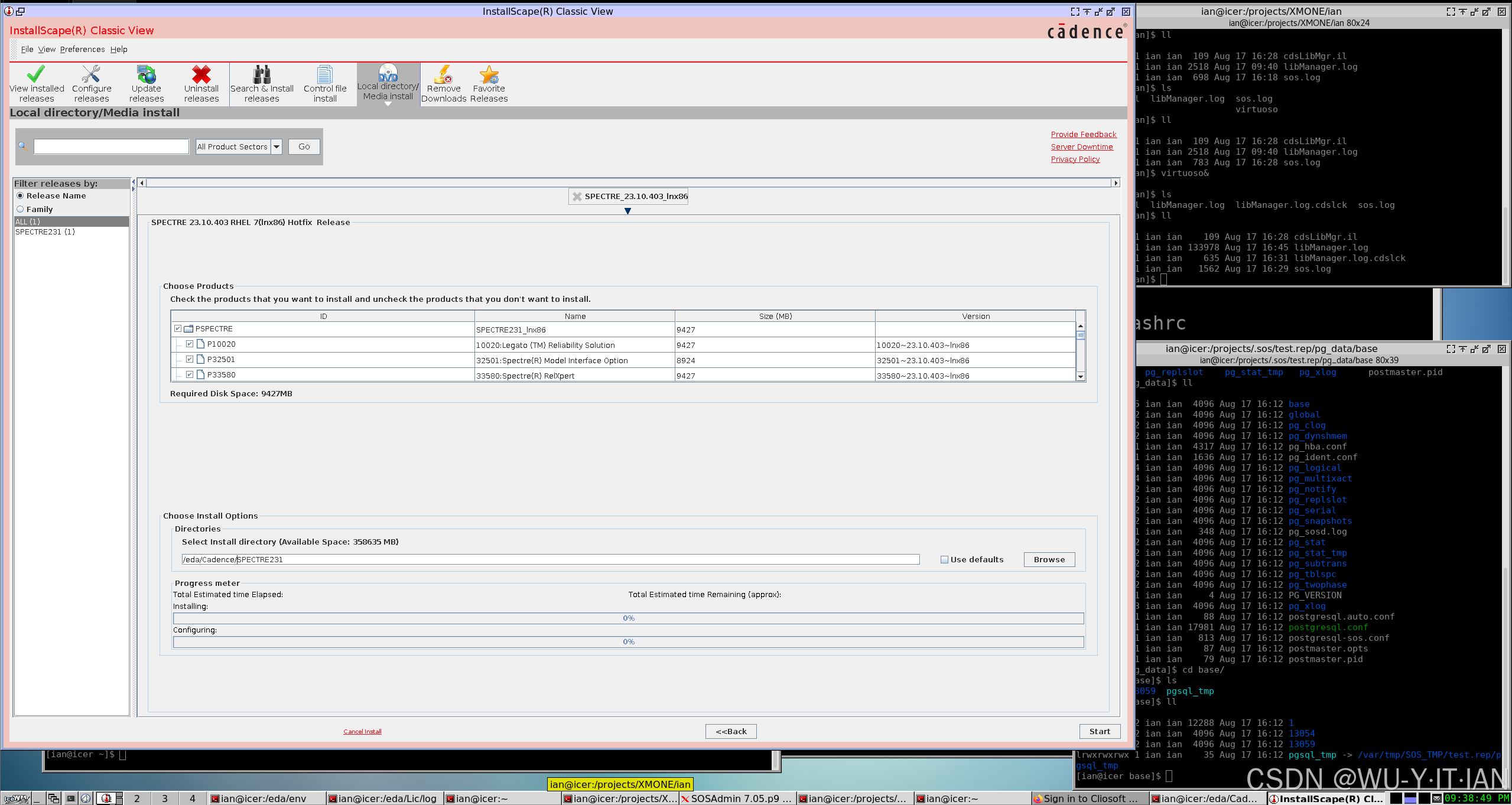Select the Update releases icon
1512x805 pixels.
tap(146, 74)
